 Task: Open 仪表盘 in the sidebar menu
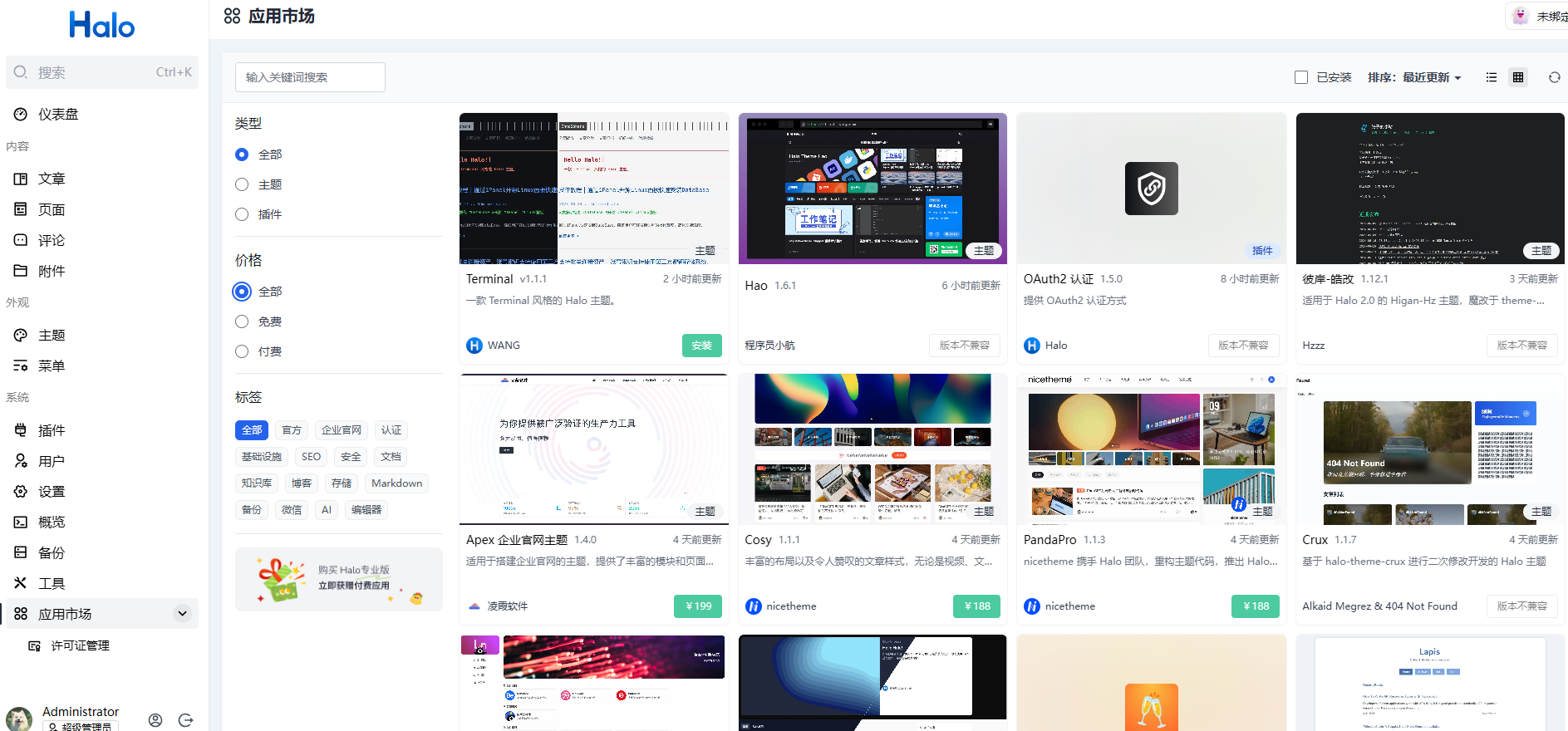102,114
